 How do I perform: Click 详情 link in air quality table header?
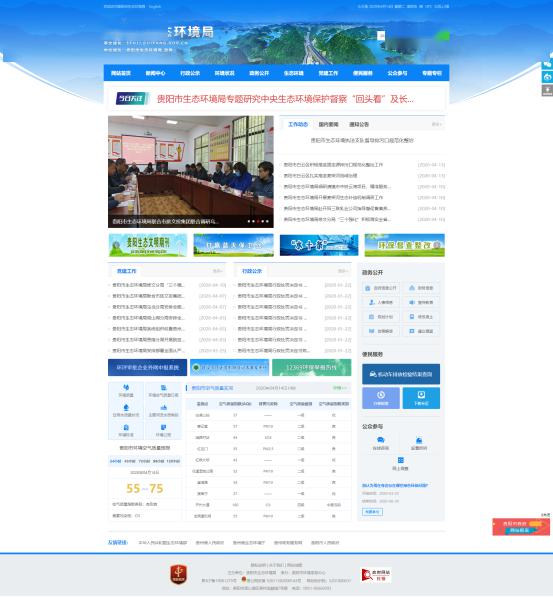(x=339, y=388)
